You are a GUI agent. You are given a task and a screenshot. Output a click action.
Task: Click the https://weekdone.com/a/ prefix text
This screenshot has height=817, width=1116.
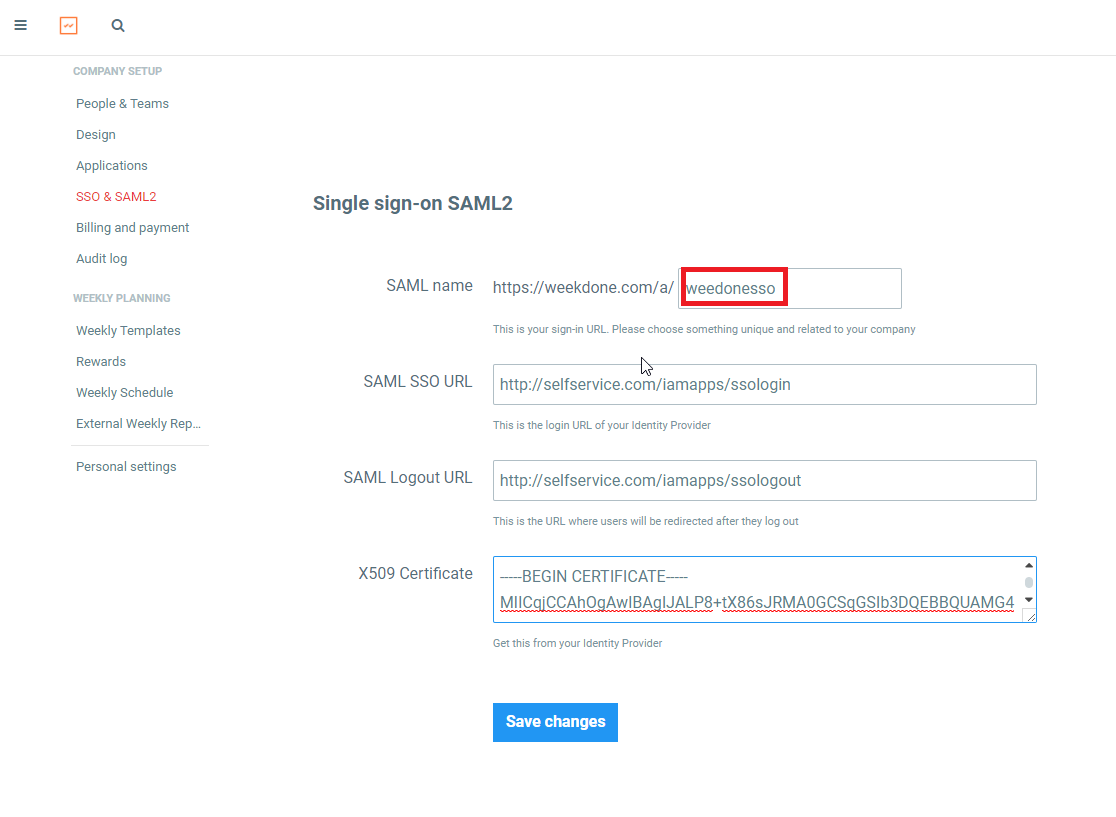[x=583, y=288]
